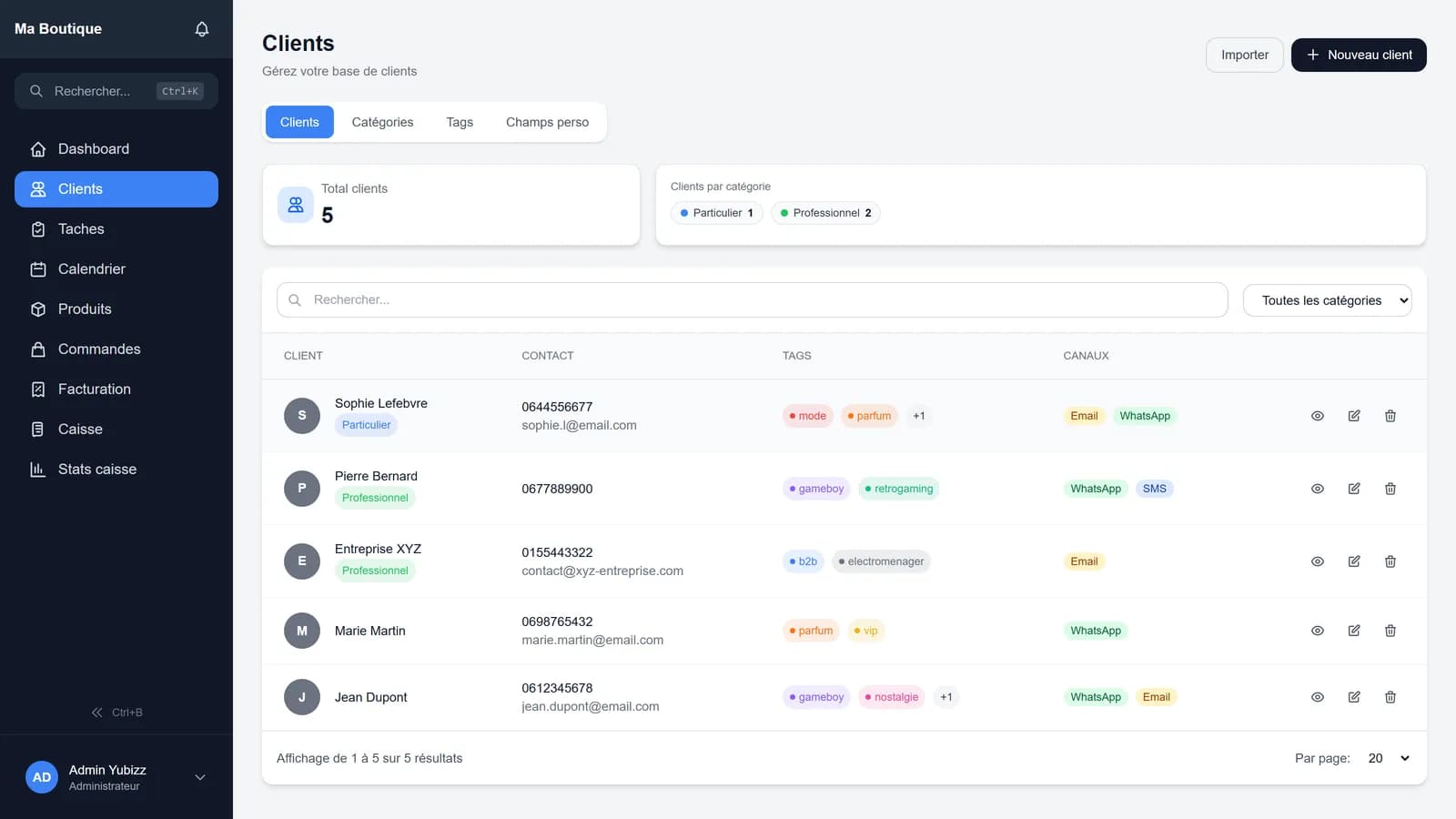
Task: Open the Caisse page
Action: click(116, 430)
